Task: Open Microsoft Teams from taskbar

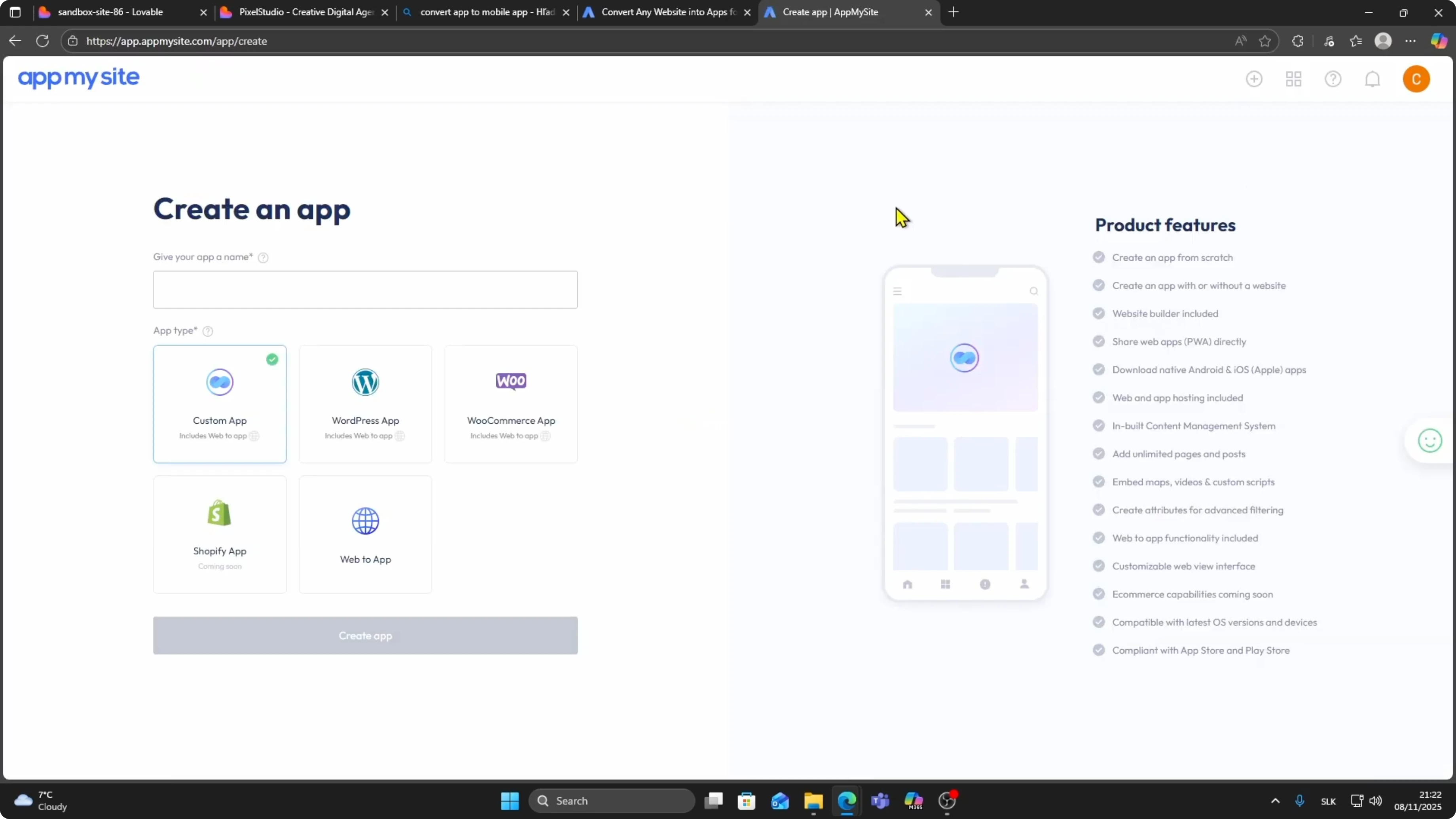Action: click(x=880, y=801)
